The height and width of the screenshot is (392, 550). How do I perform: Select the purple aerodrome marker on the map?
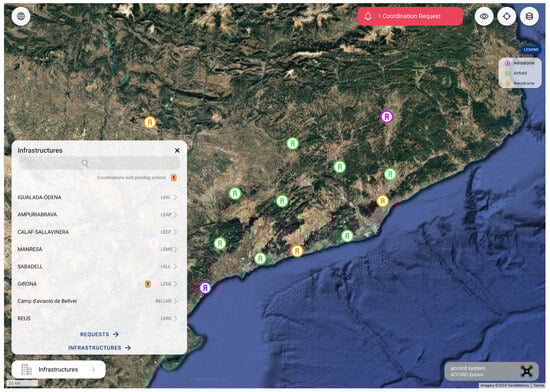click(x=387, y=116)
